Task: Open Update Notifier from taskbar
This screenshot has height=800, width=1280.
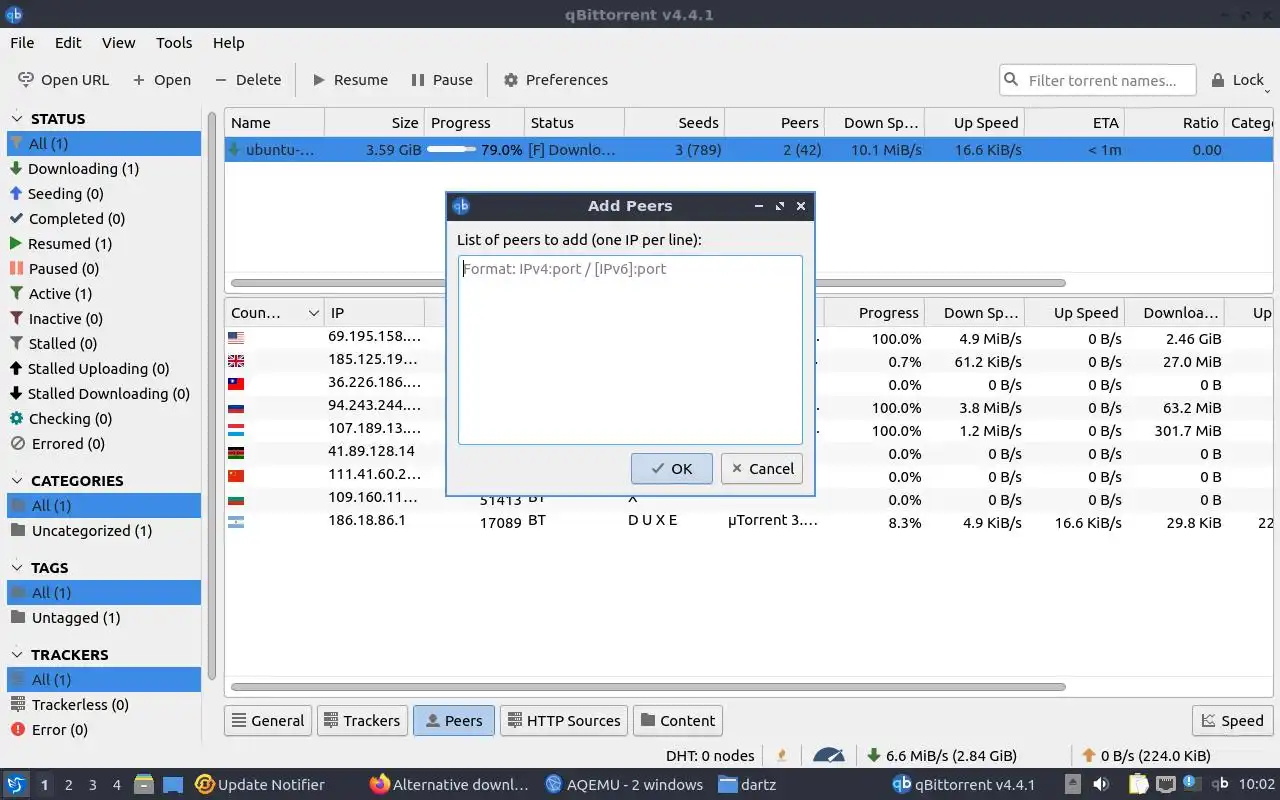Action: point(260,784)
